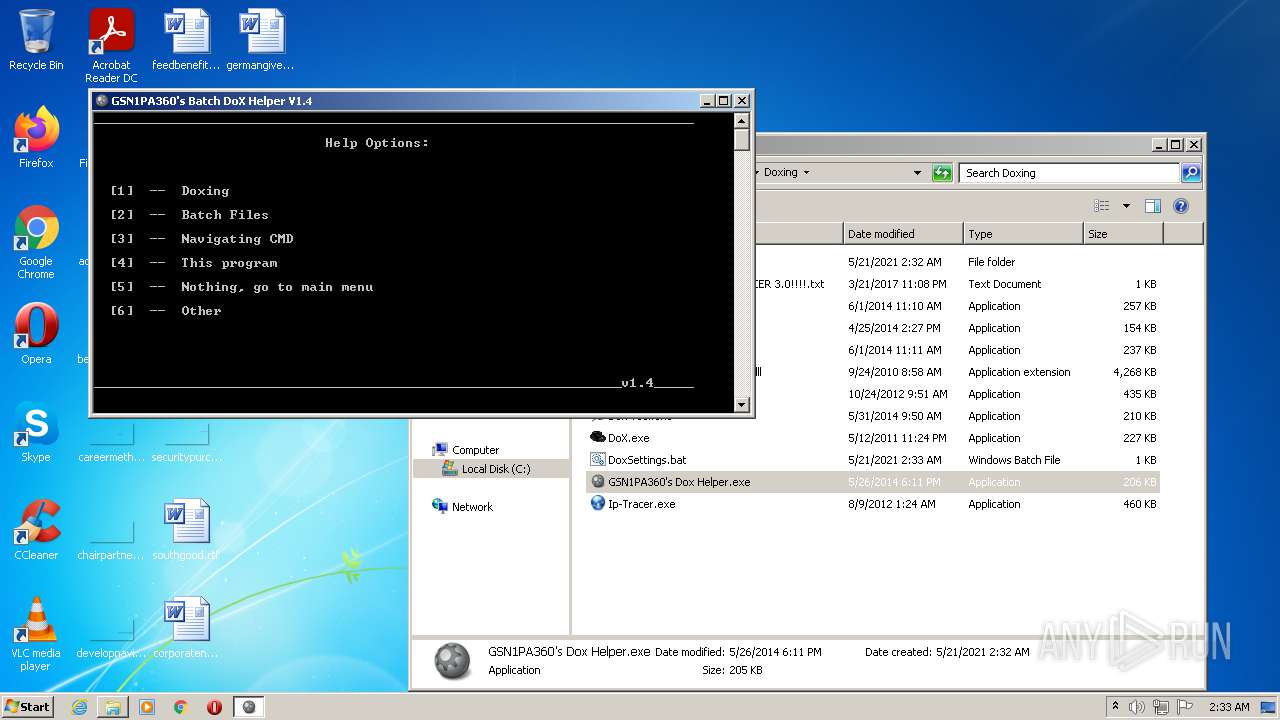Select the DoxSettings.bat file

tap(647, 460)
